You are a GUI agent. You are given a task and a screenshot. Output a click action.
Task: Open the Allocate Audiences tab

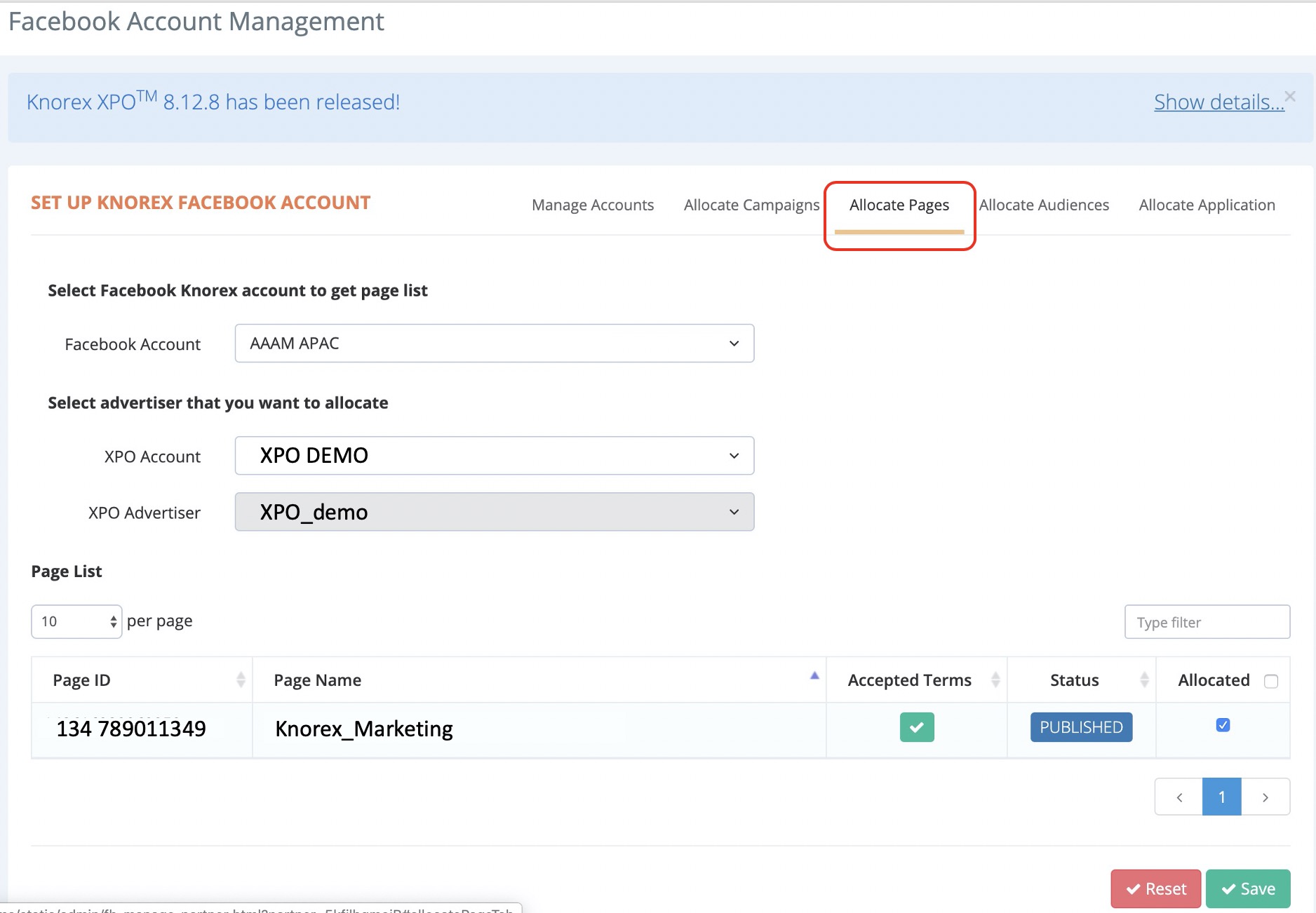1044,205
